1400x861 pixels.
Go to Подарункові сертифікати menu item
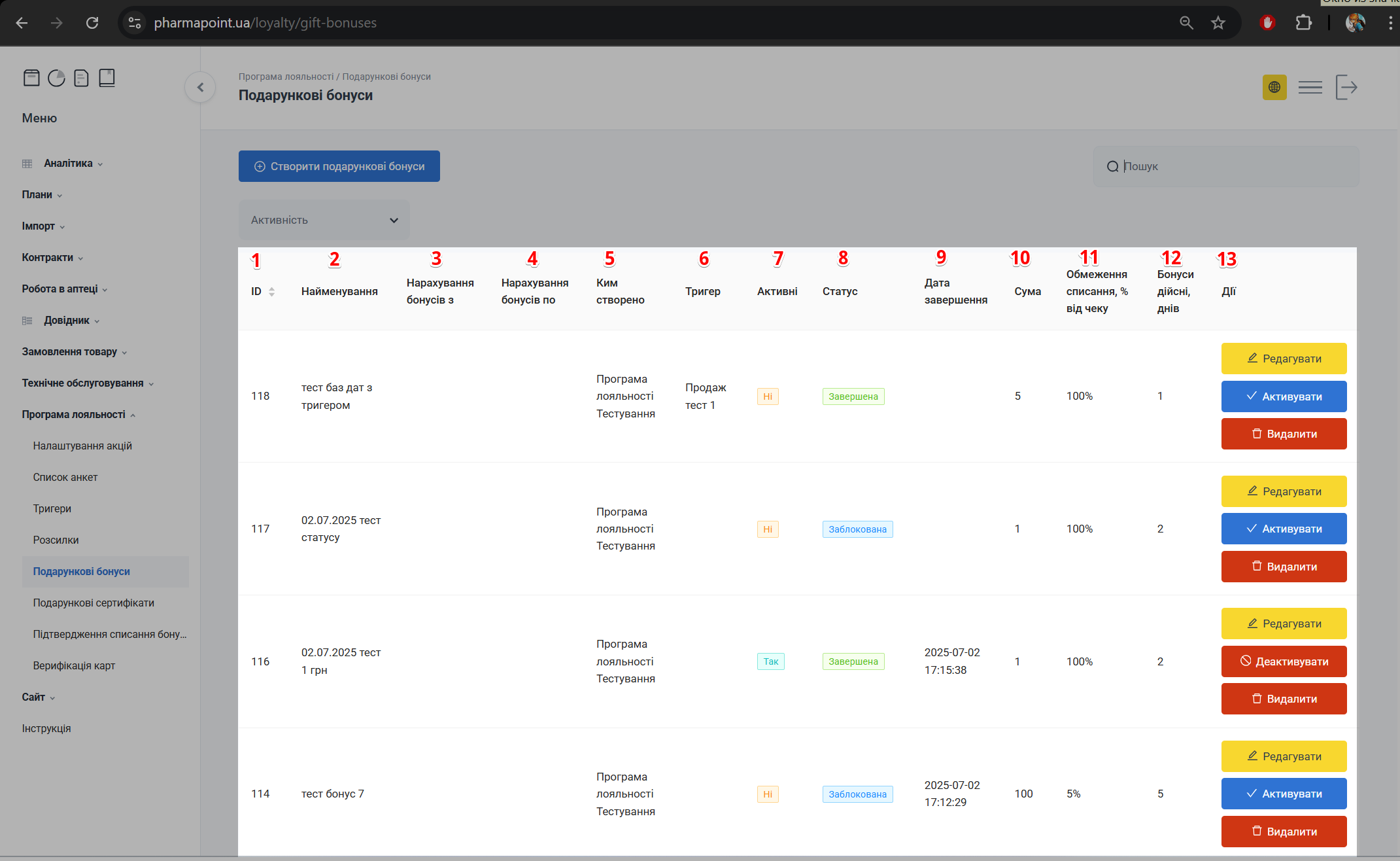coord(94,603)
